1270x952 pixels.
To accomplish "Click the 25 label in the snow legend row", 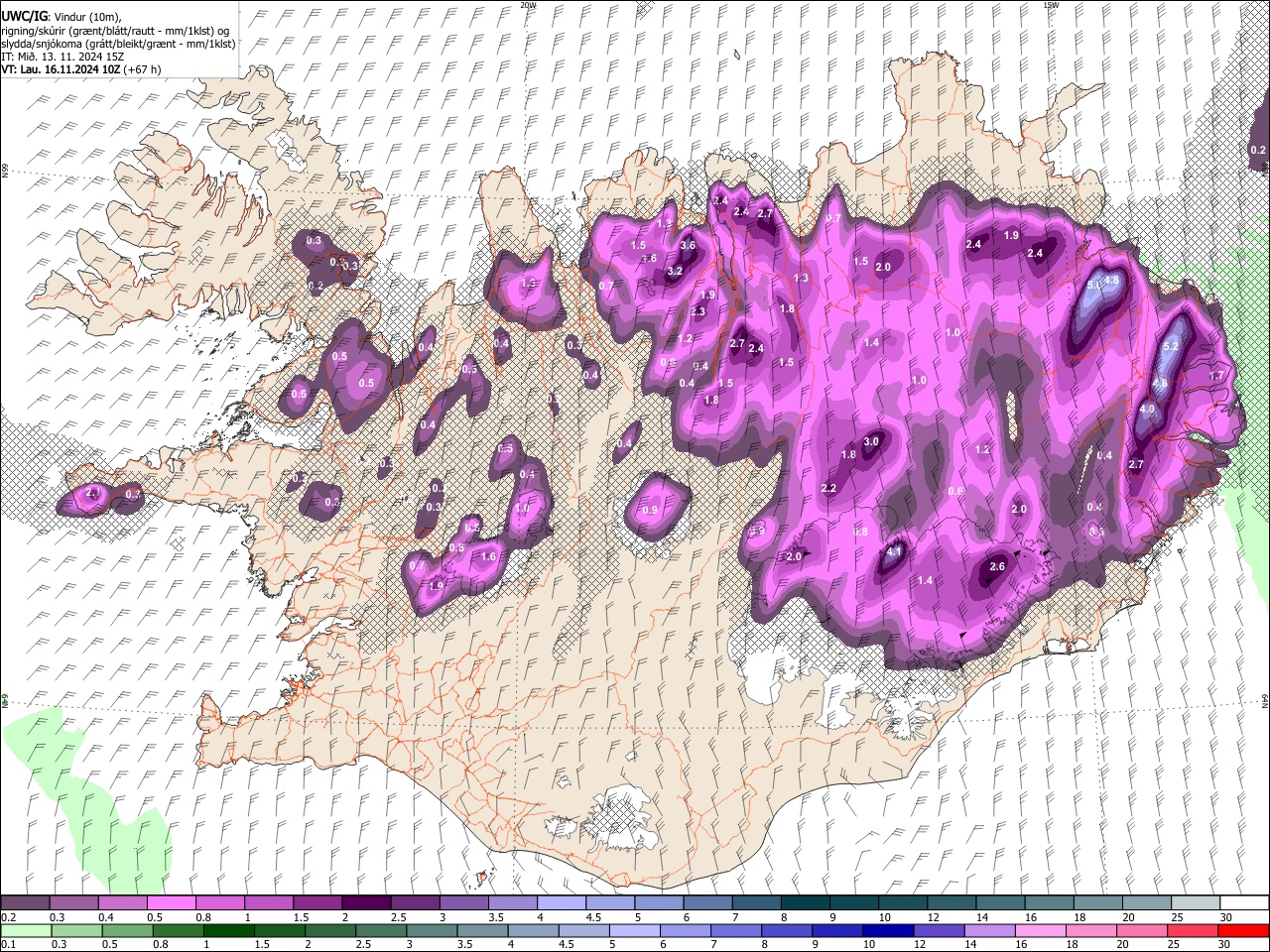I will [x=1177, y=917].
